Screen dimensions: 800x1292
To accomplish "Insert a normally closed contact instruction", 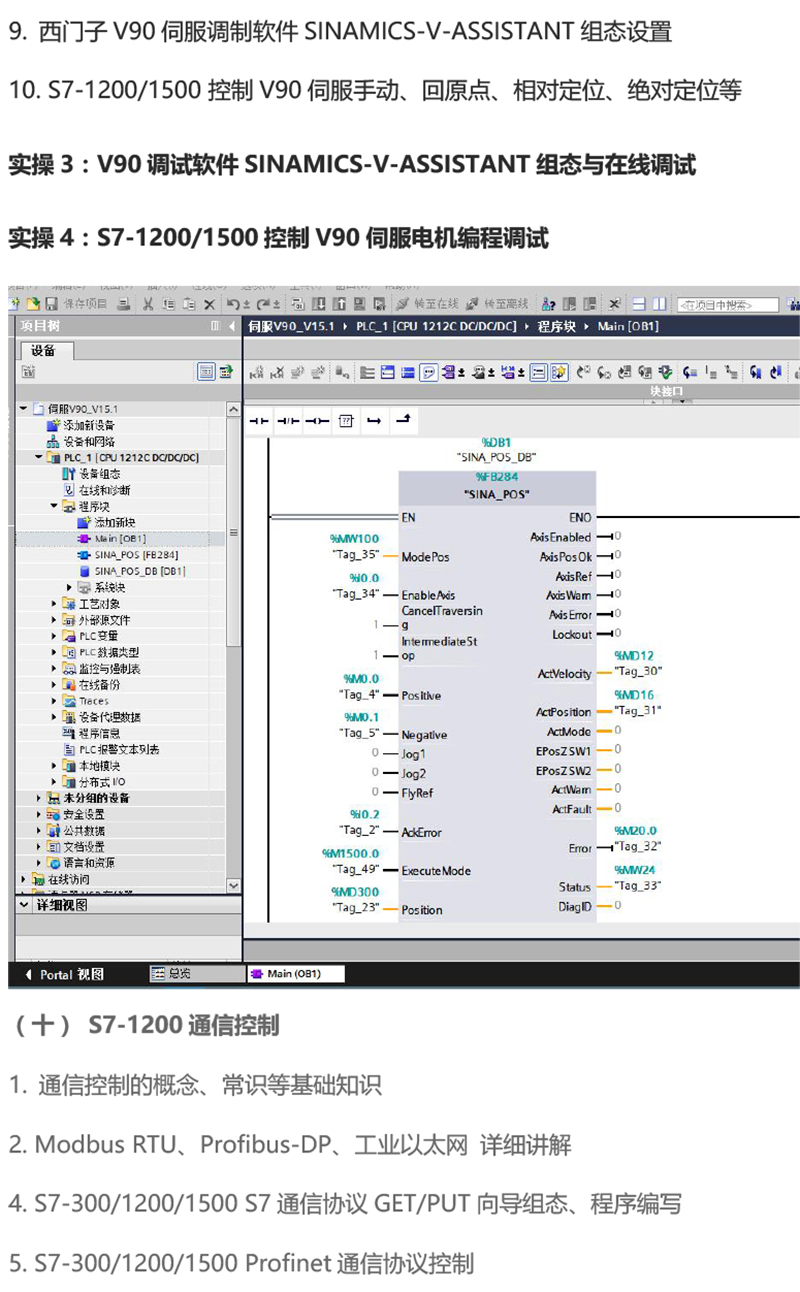I will (x=288, y=421).
